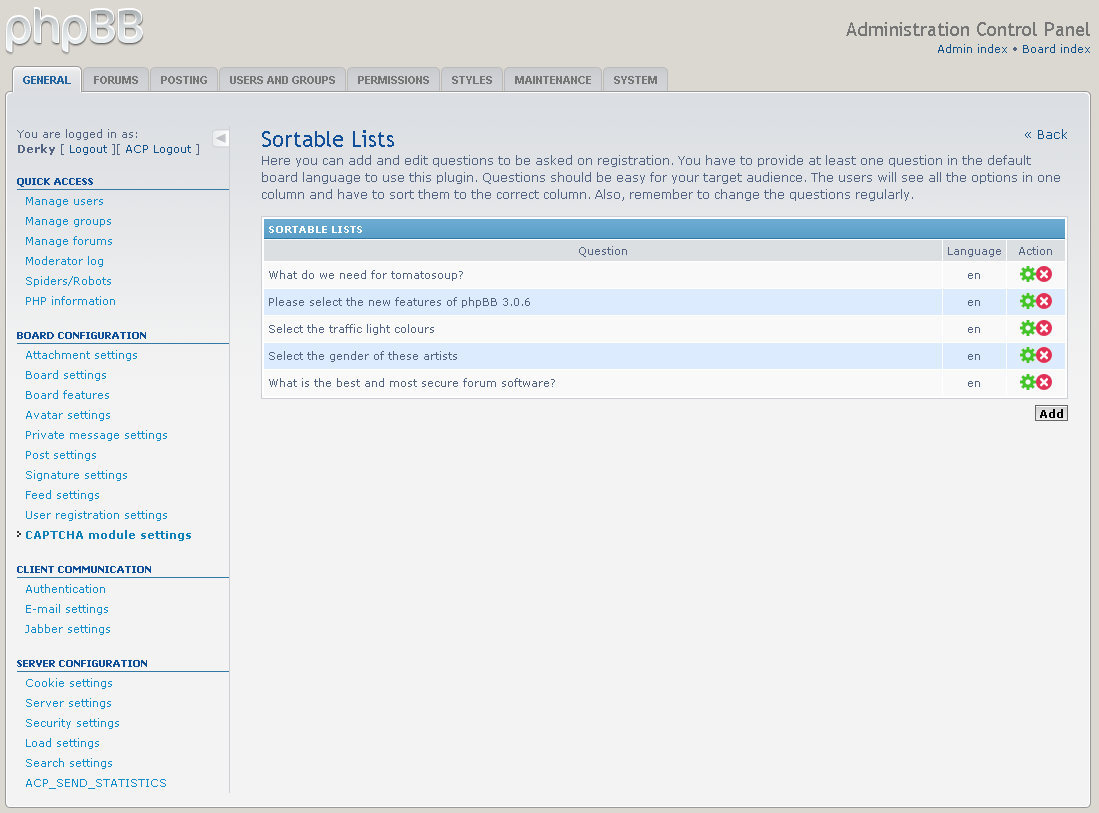Follow the Back link
Viewport: 1099px width, 813px height.
tap(1045, 135)
